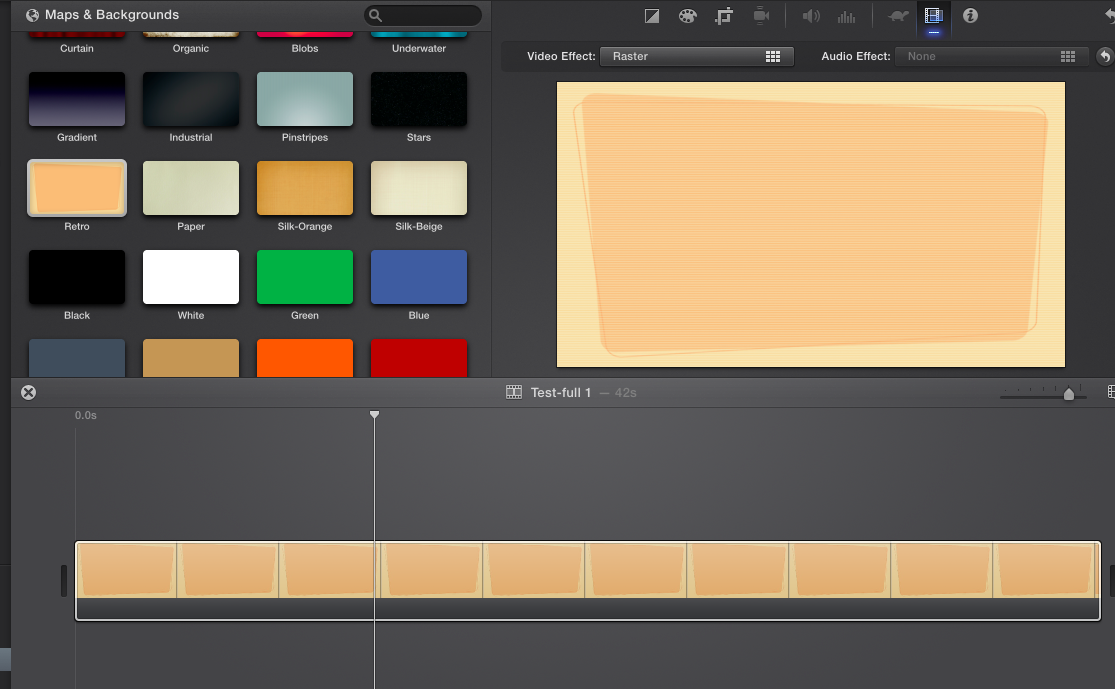Select the Pinstripes background thumbnail
Image resolution: width=1115 pixels, height=689 pixels.
pyautogui.click(x=305, y=99)
